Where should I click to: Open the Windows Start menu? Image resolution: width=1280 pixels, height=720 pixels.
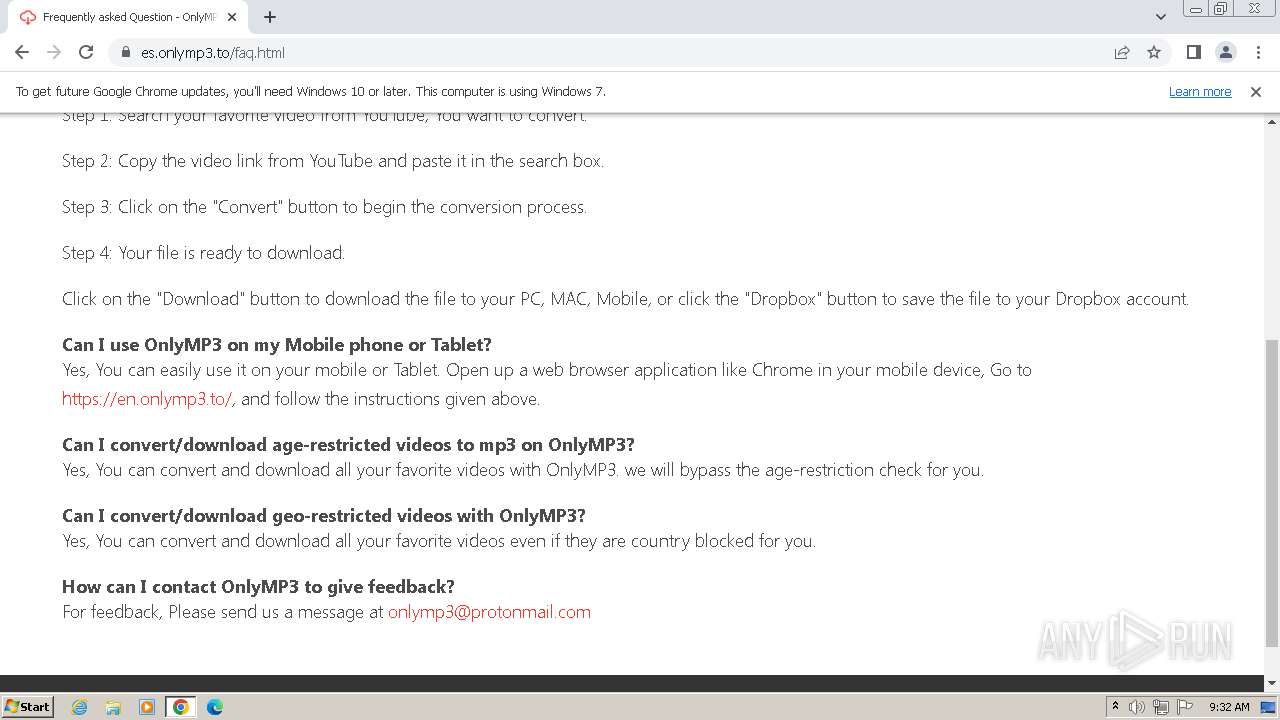tap(27, 706)
